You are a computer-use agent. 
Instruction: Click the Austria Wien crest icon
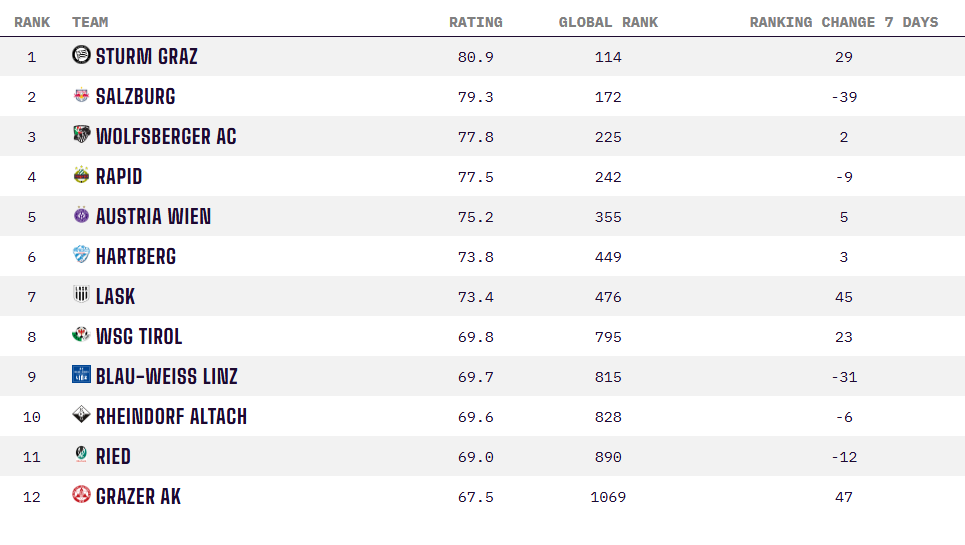click(x=81, y=215)
